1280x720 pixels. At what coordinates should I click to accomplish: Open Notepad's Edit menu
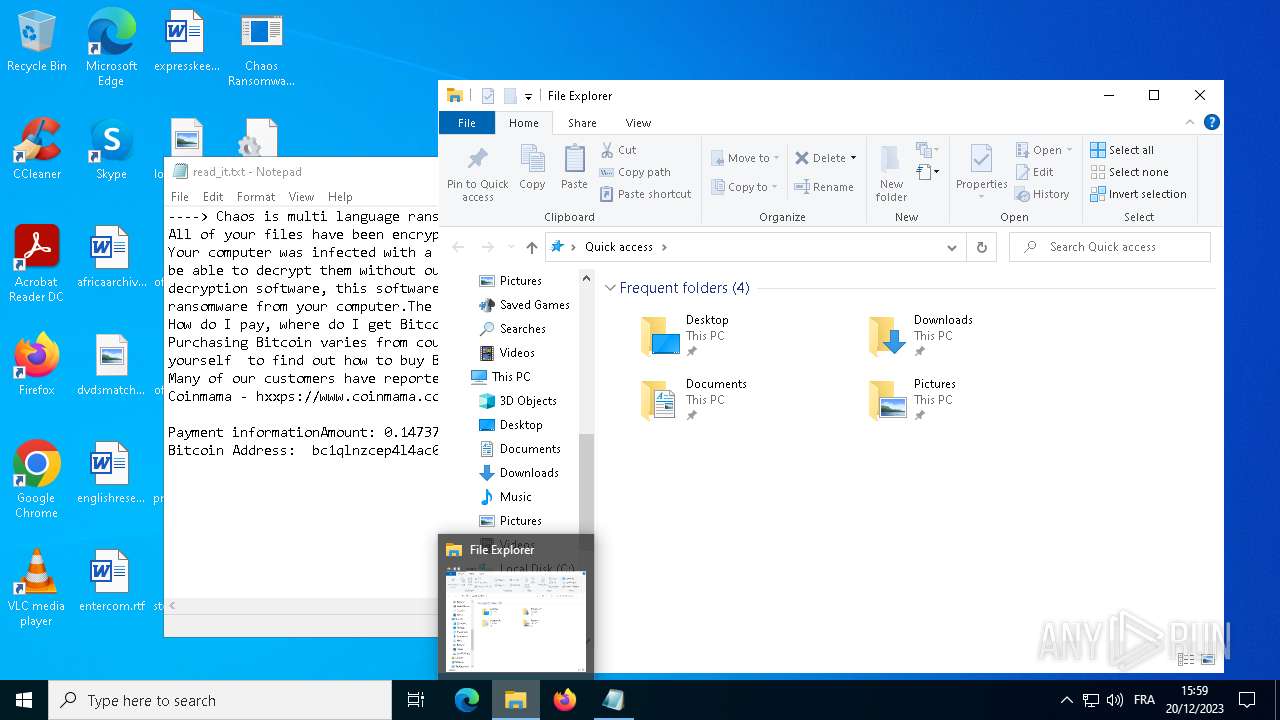tap(213, 197)
